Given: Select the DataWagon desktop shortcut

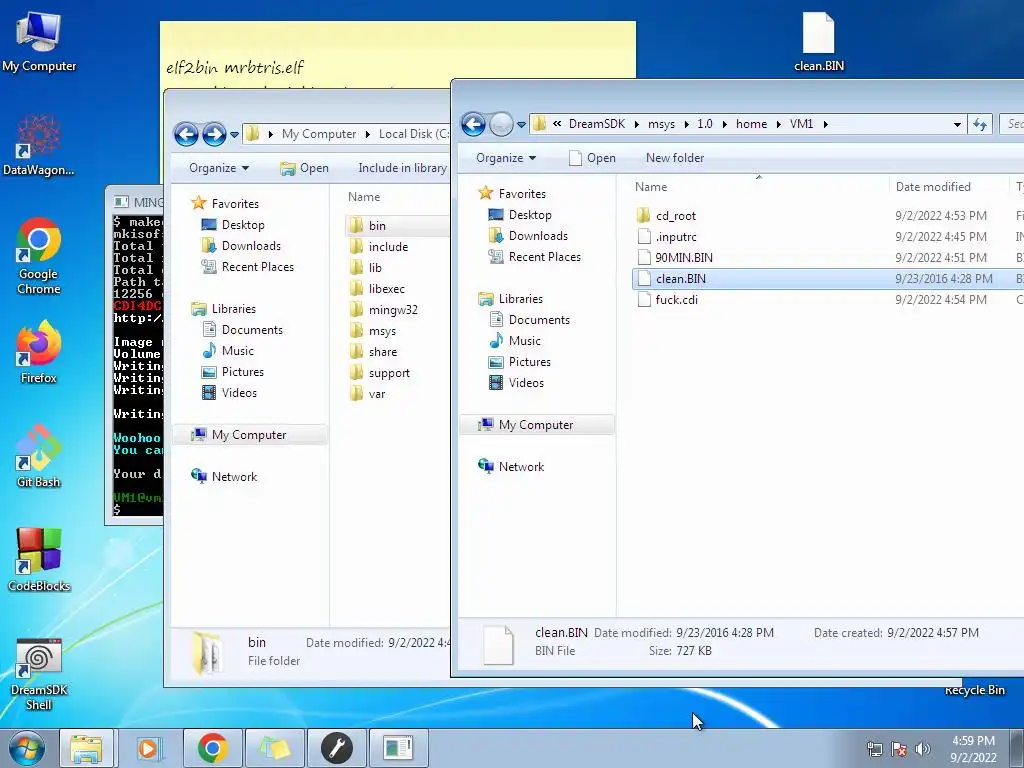Looking at the screenshot, I should pyautogui.click(x=39, y=145).
